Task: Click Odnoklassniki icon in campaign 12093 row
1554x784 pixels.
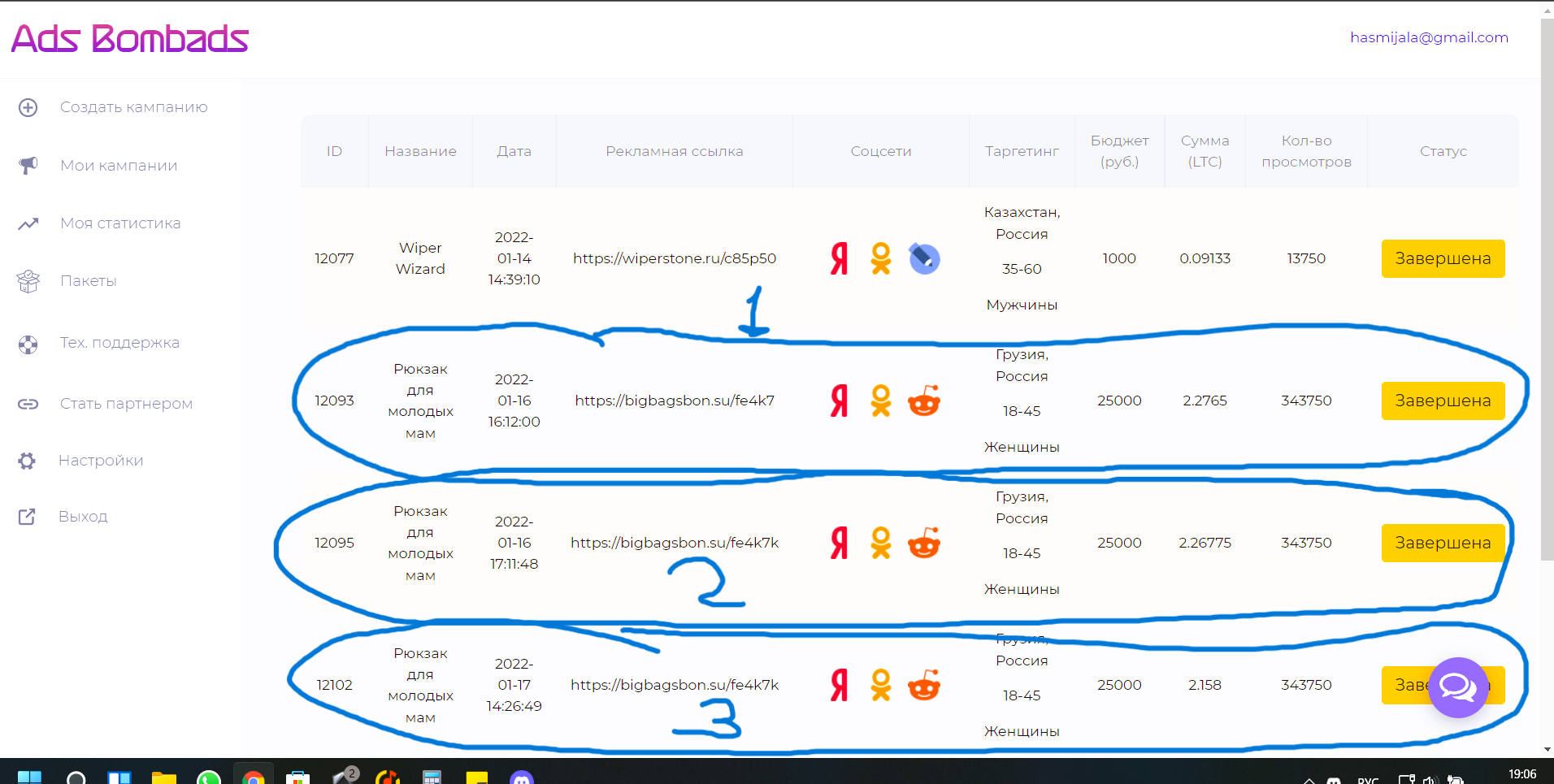Action: coord(881,401)
